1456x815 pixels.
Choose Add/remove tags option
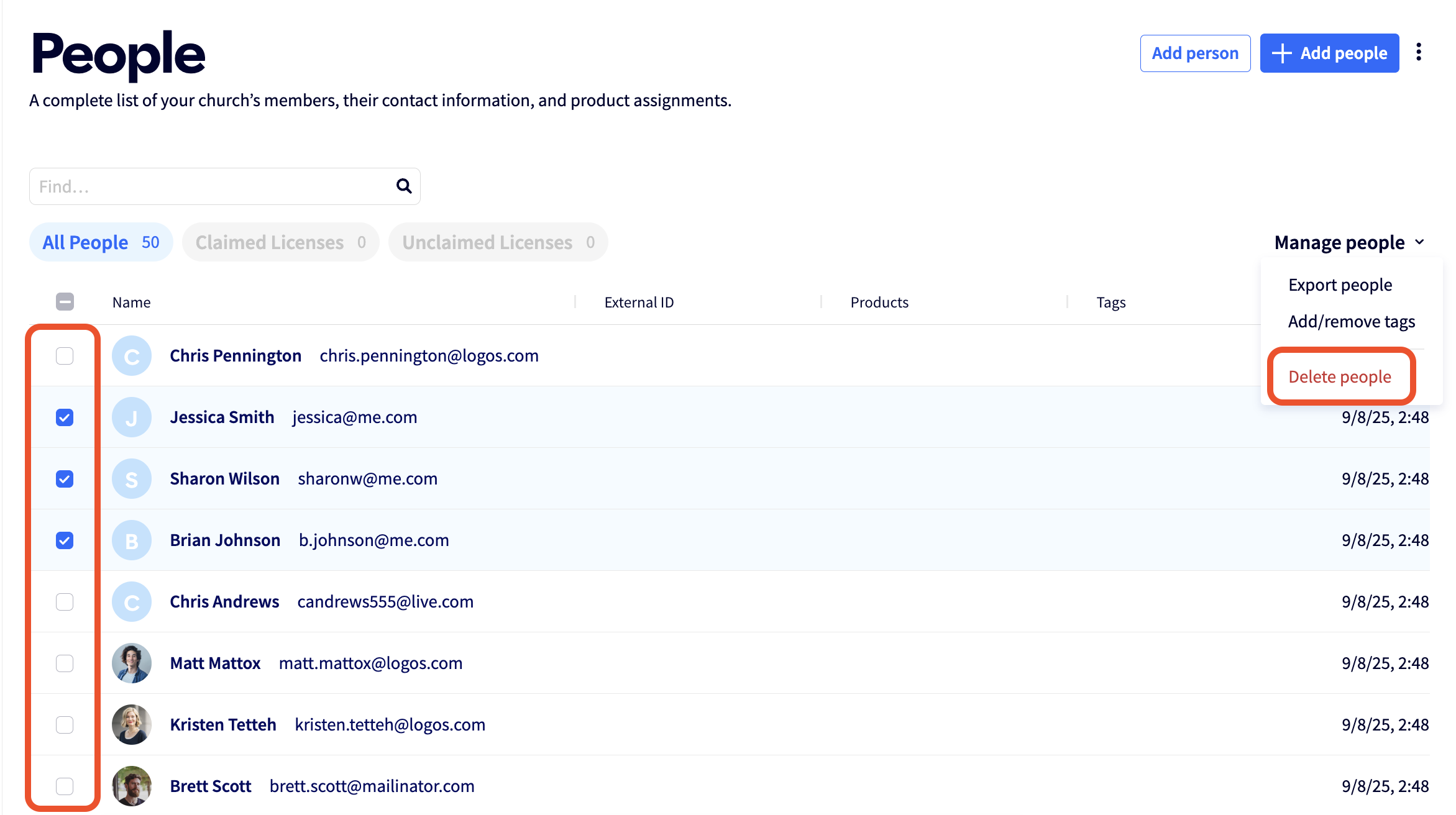1352,321
